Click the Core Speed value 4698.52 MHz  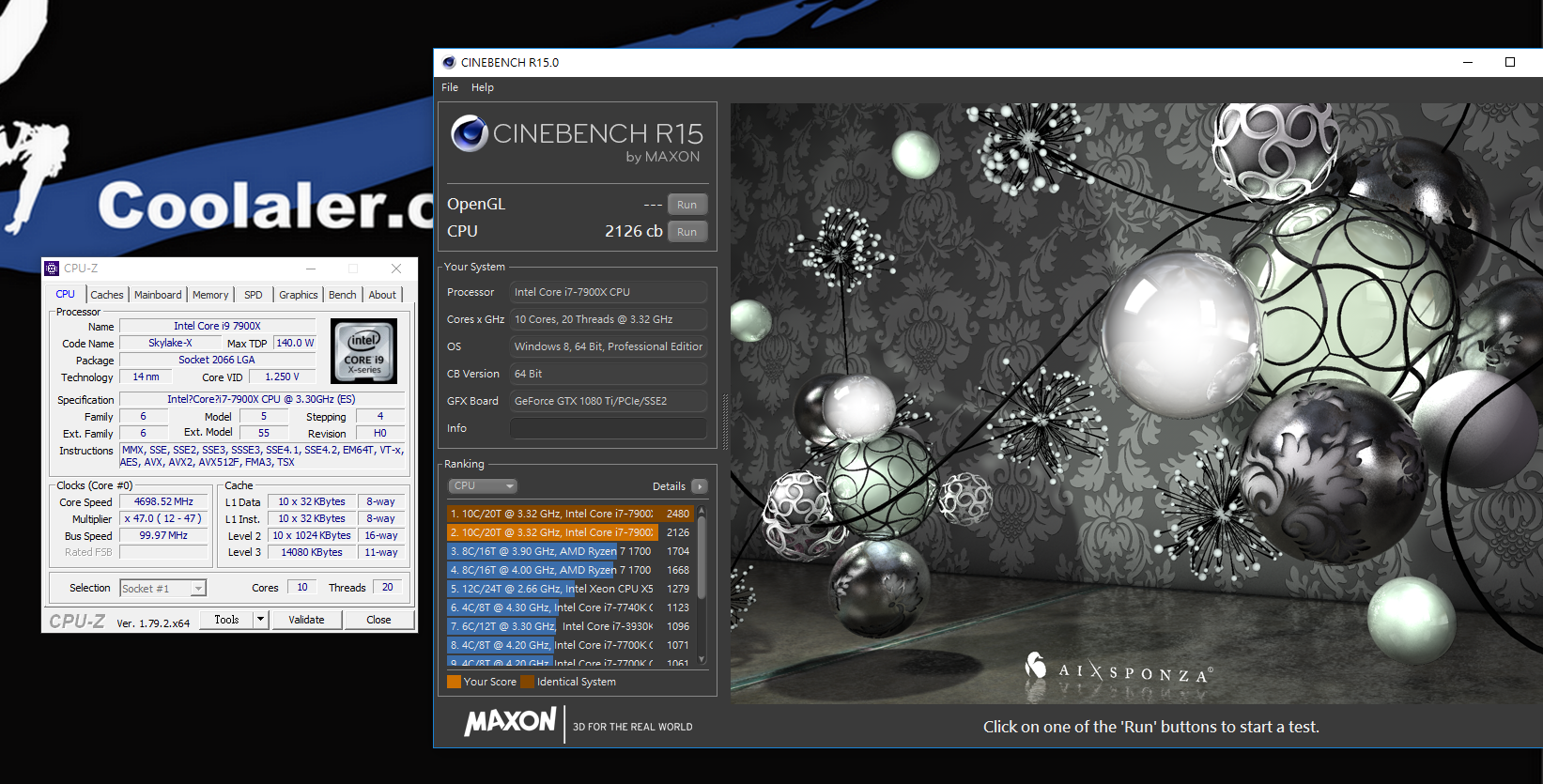point(163,502)
